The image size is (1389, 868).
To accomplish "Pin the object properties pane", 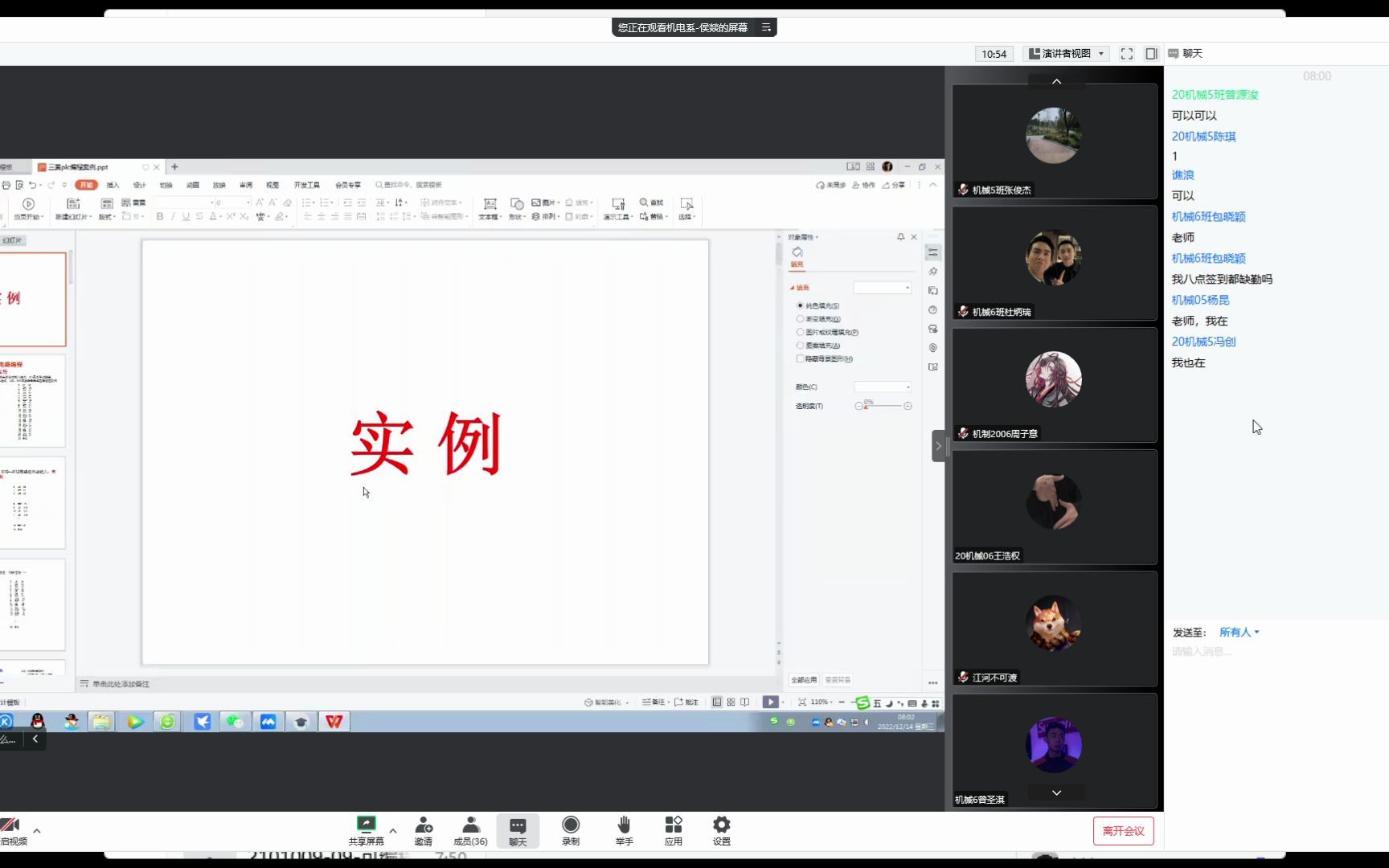I will click(900, 237).
